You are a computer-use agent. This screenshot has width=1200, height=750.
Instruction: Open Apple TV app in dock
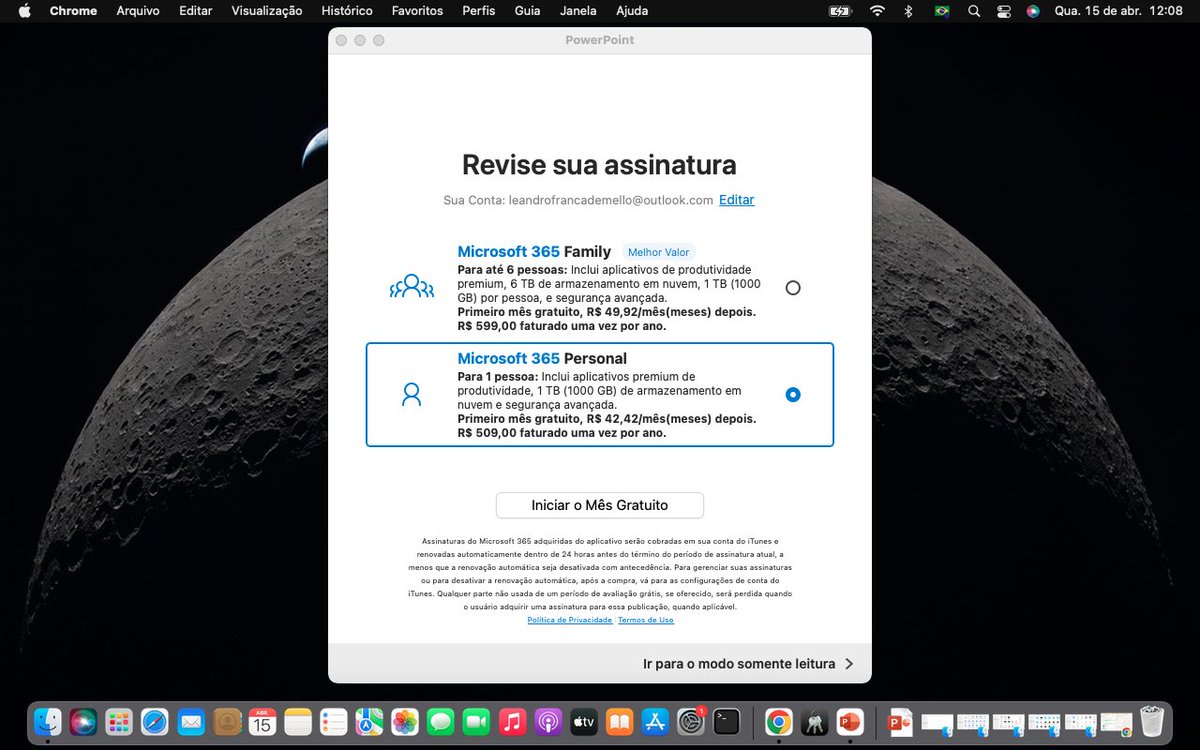coord(583,721)
